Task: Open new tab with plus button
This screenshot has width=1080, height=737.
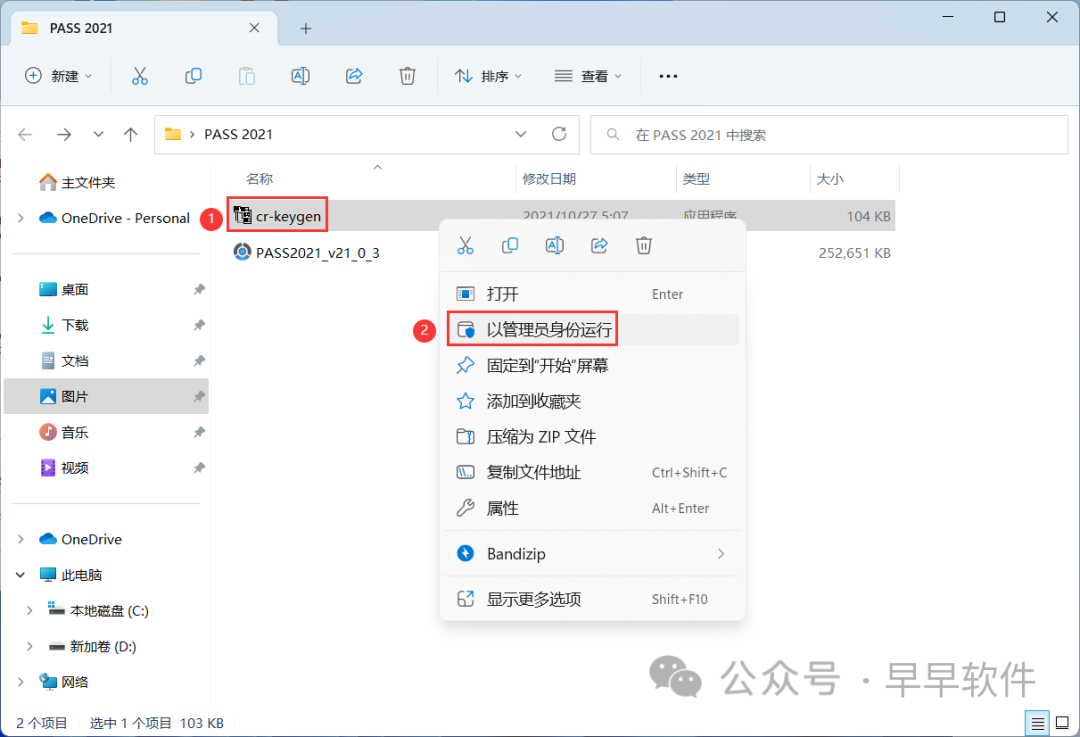Action: point(306,28)
